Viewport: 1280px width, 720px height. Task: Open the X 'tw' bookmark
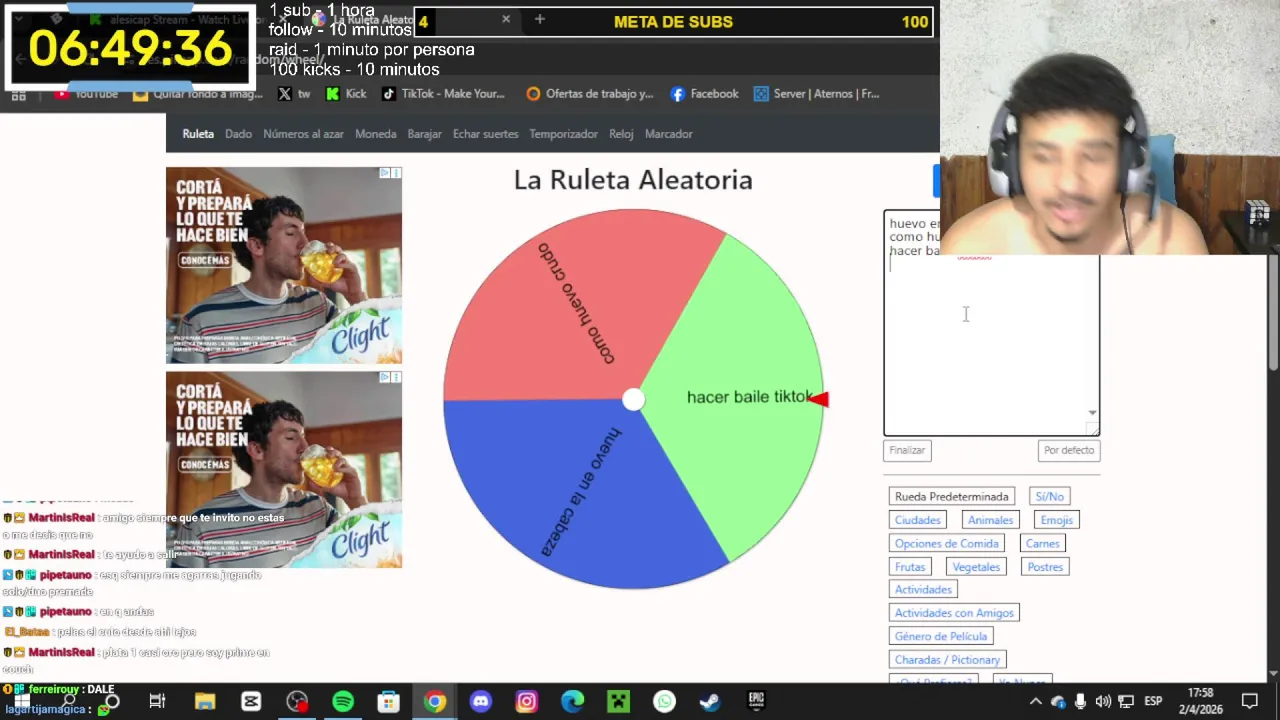pyautogui.click(x=294, y=94)
